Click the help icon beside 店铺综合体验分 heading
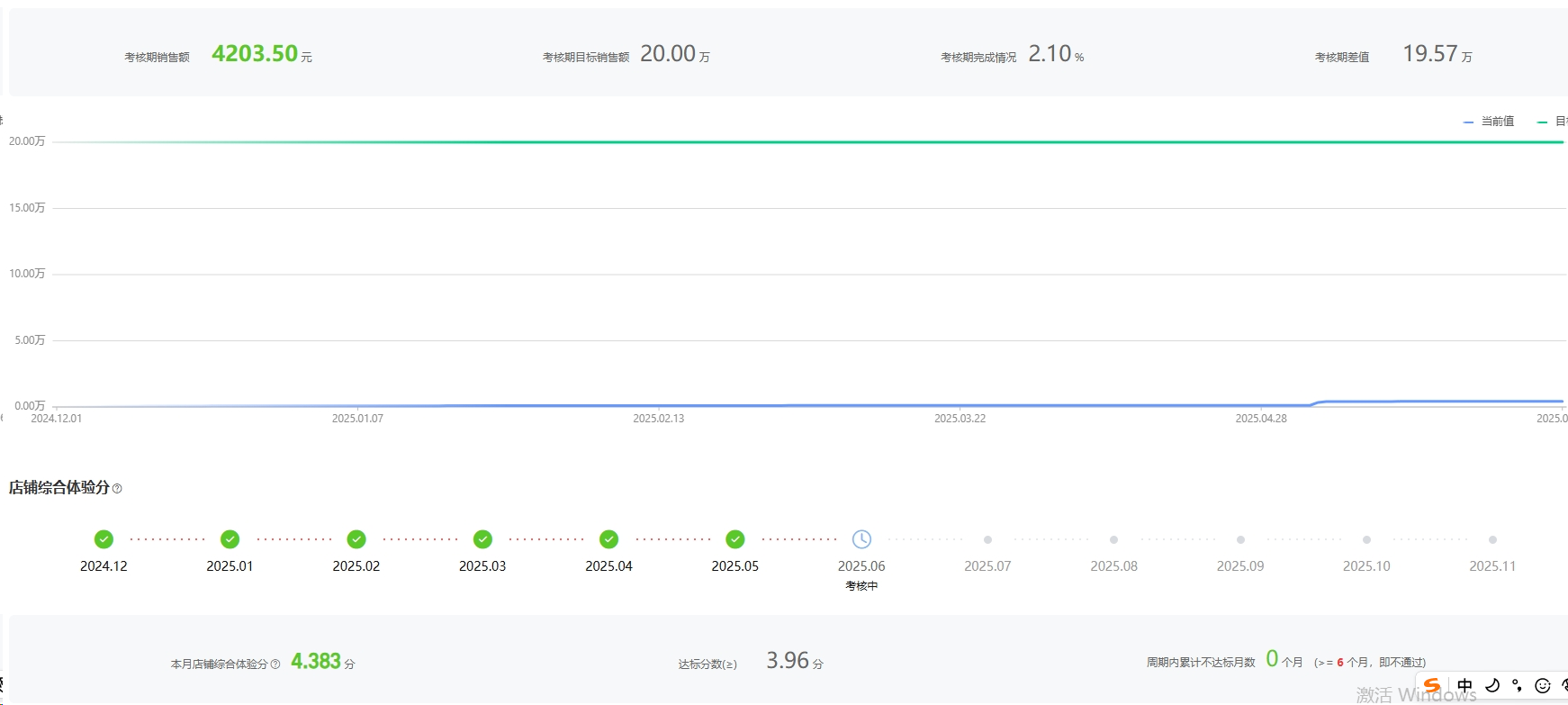Image resolution: width=1568 pixels, height=705 pixels. (117, 489)
